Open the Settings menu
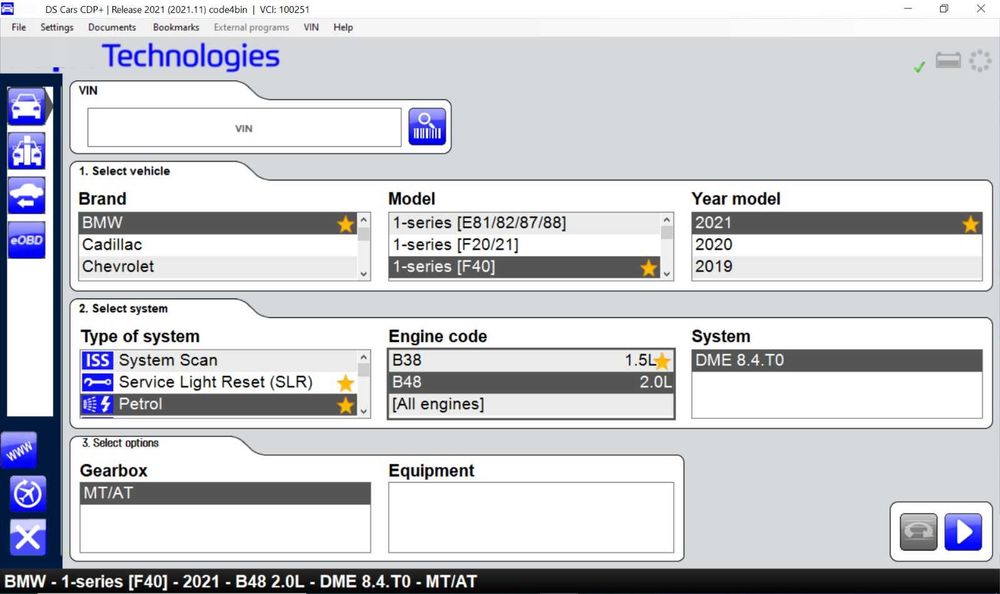The height and width of the screenshot is (594, 1000). pyautogui.click(x=57, y=27)
